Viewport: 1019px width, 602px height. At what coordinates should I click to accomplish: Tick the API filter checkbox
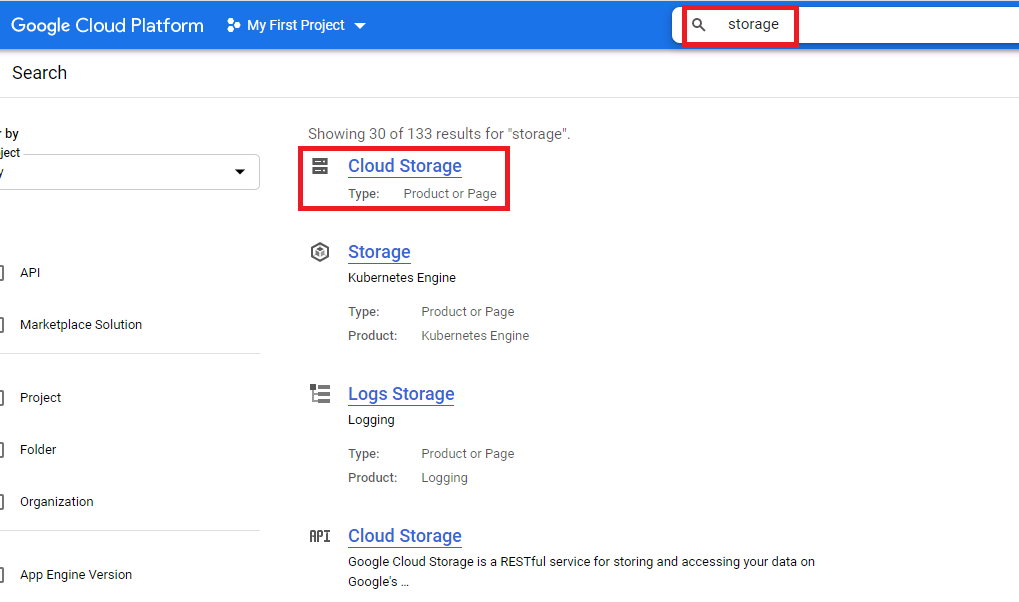2,273
